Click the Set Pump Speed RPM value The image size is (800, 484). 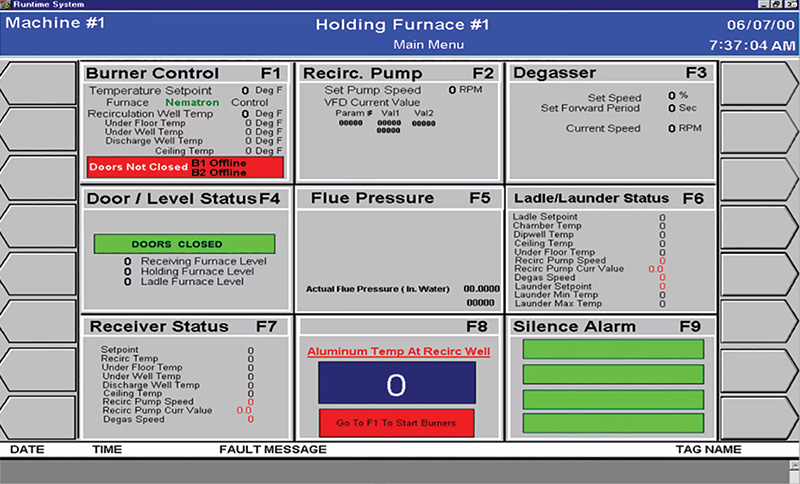452,90
